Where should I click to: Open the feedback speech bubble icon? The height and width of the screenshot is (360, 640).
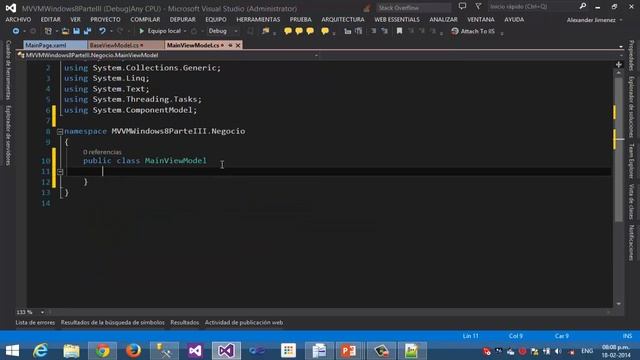point(462,6)
